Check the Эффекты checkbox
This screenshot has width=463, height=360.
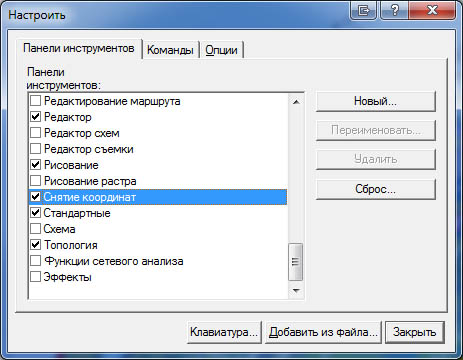[x=35, y=276]
